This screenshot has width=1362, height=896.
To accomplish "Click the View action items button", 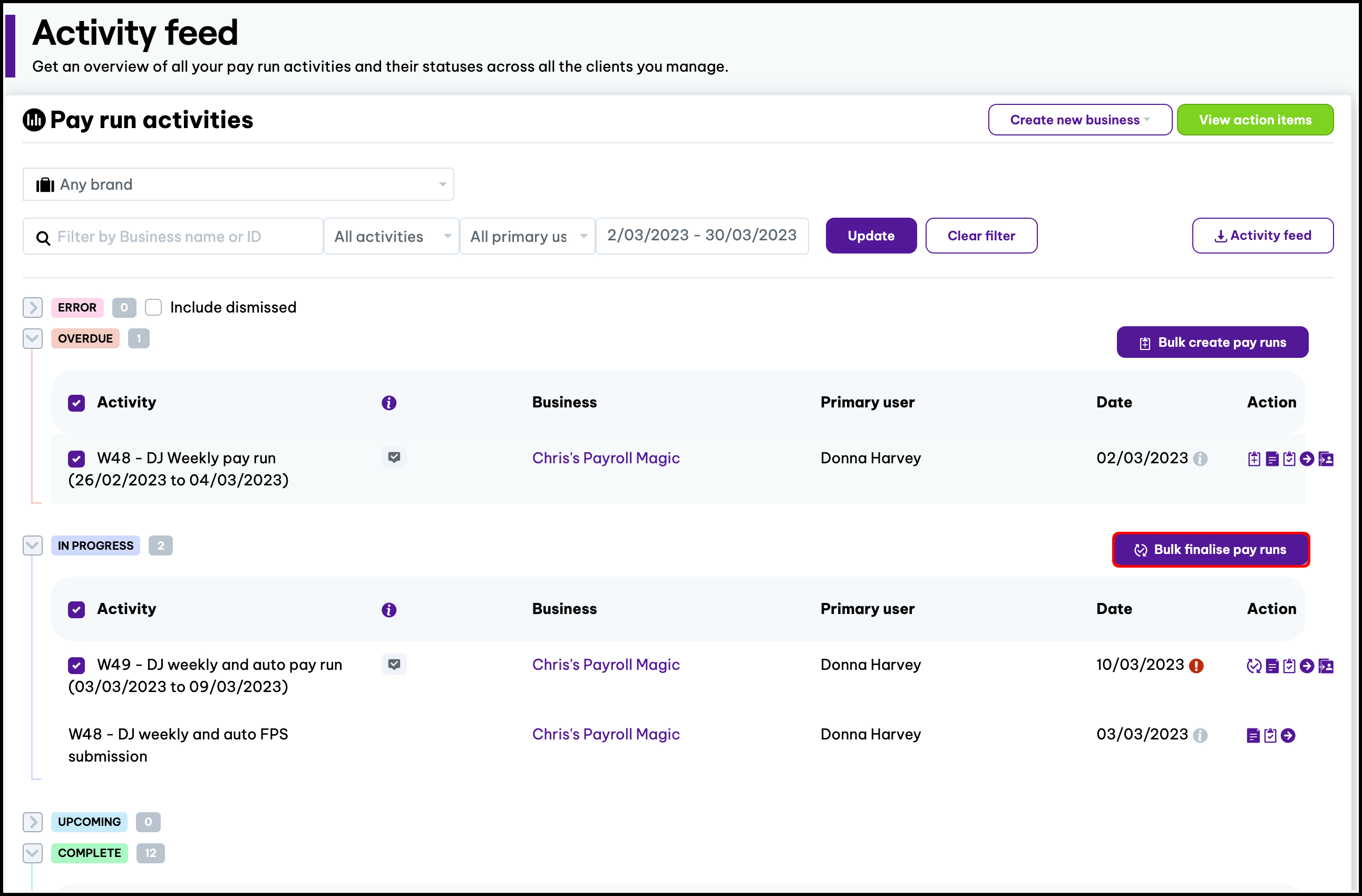I will (x=1255, y=120).
